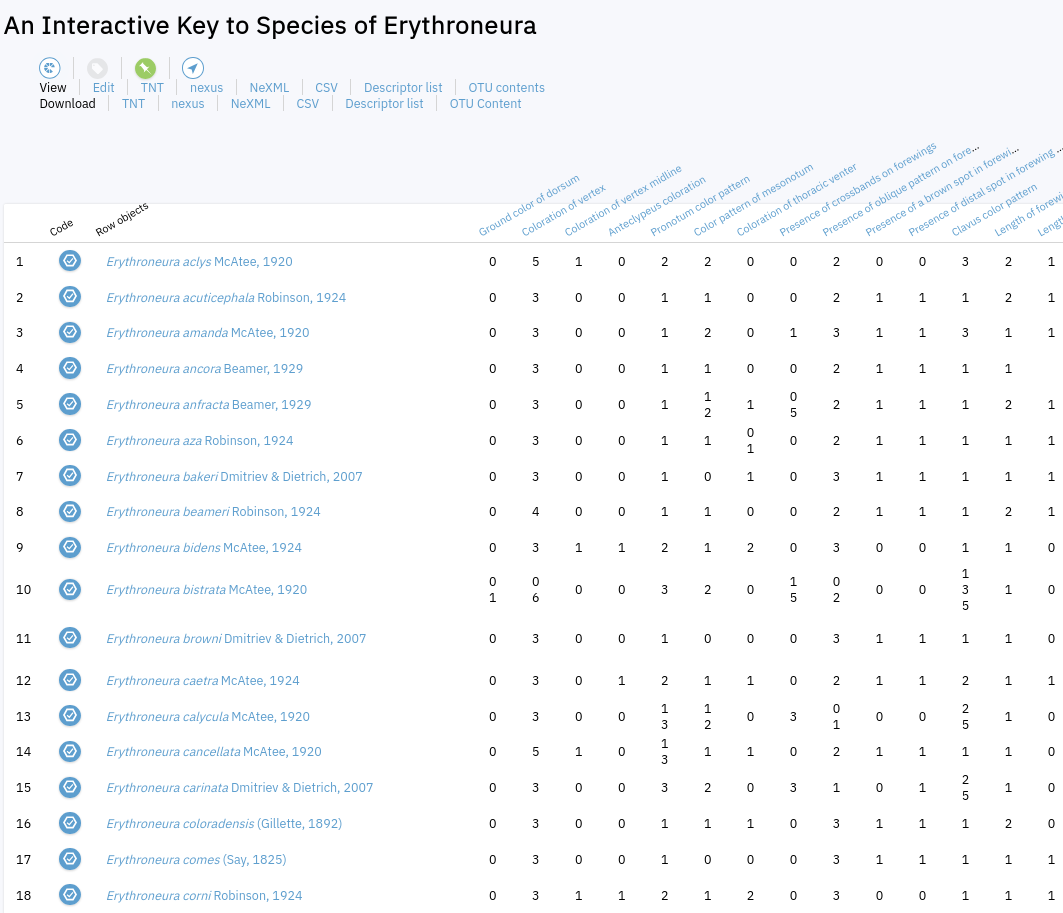Viewport: 1063px width, 913px height.
Task: Click the code icon beside Erythroneura amanda
Action: (x=69, y=332)
